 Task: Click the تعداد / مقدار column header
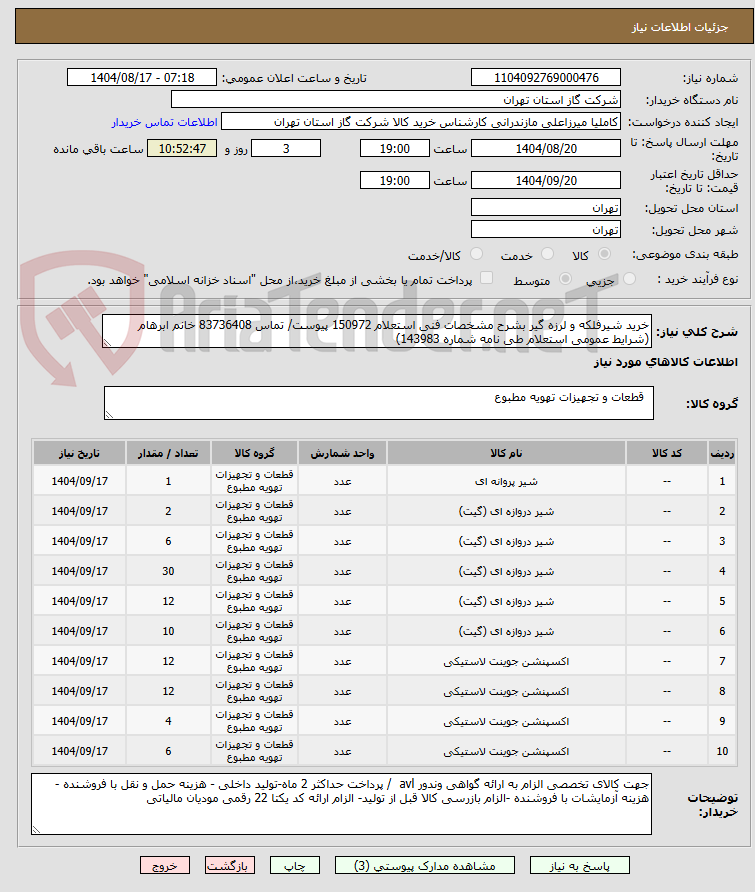(168, 453)
